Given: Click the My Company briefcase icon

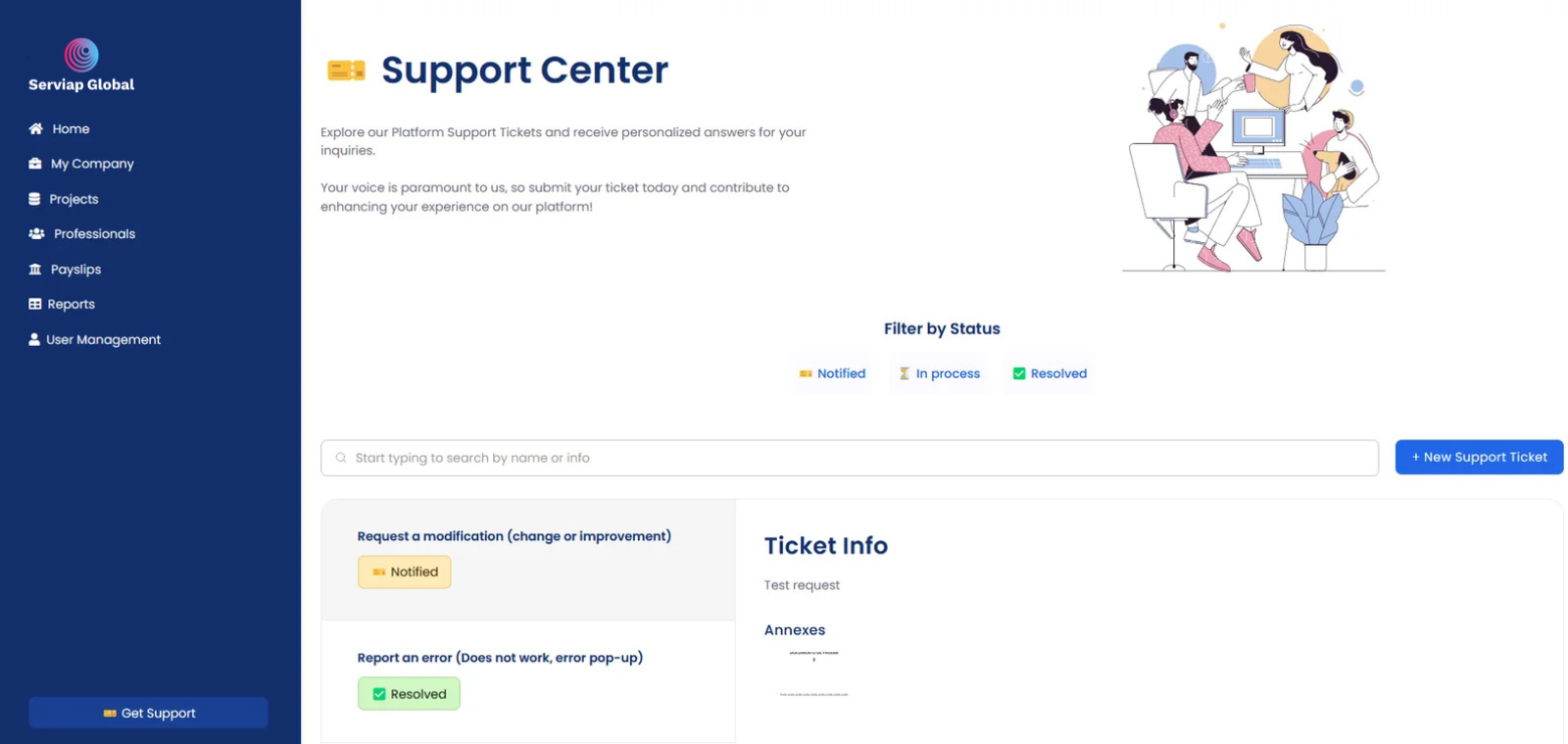Looking at the screenshot, I should 35,164.
